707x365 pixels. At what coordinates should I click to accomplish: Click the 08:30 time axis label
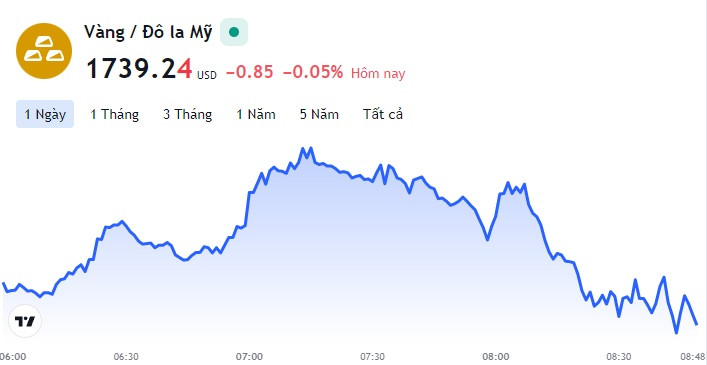click(x=619, y=356)
